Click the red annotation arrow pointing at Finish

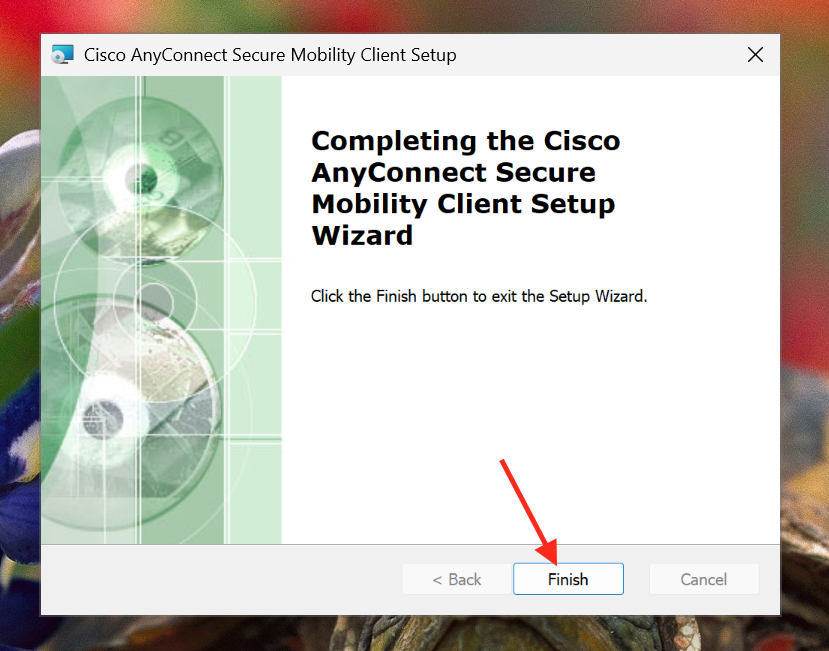[529, 511]
